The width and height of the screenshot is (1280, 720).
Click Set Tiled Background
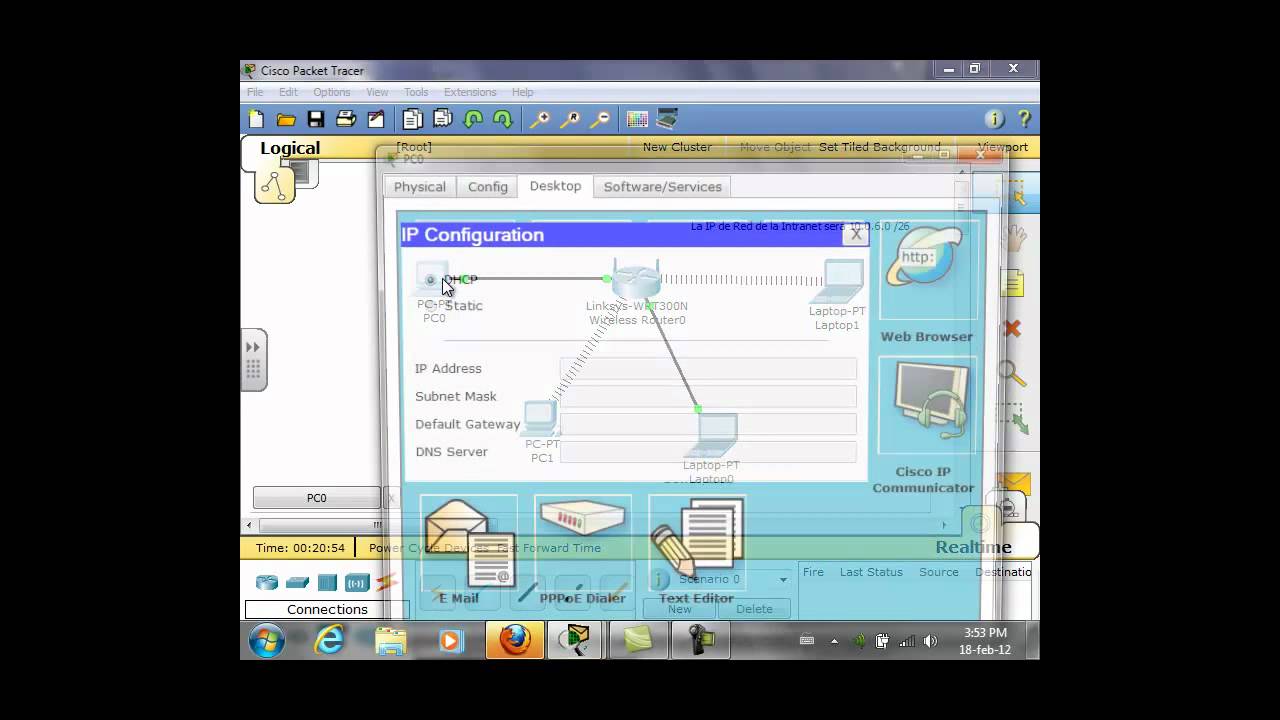pos(880,147)
